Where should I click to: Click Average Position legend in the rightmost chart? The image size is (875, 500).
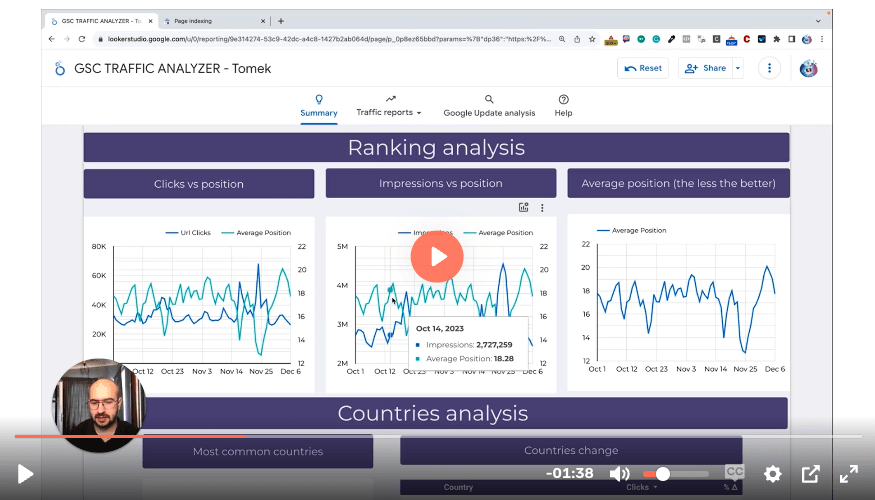click(632, 230)
